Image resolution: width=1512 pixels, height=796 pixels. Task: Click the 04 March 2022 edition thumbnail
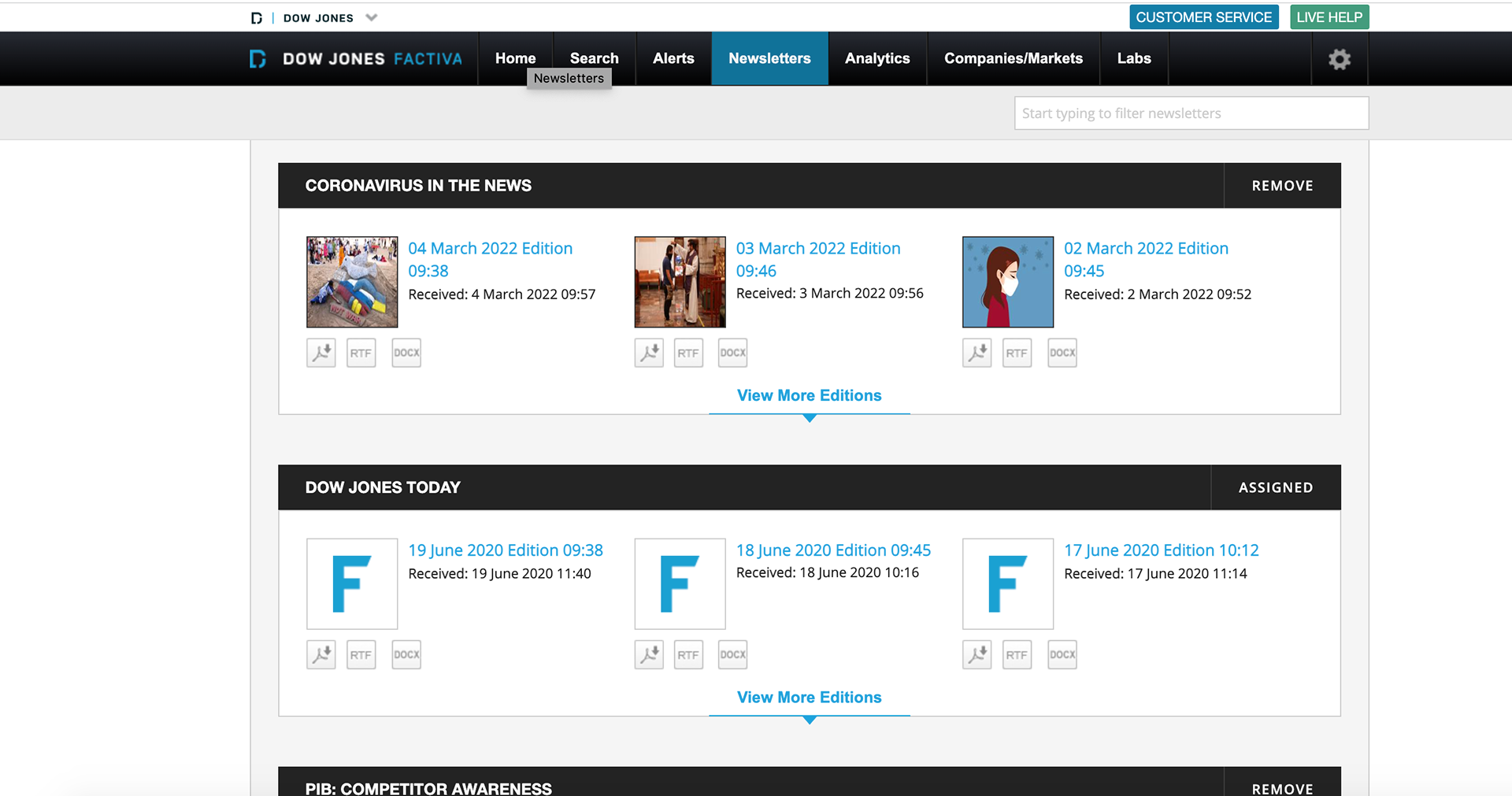pyautogui.click(x=352, y=282)
